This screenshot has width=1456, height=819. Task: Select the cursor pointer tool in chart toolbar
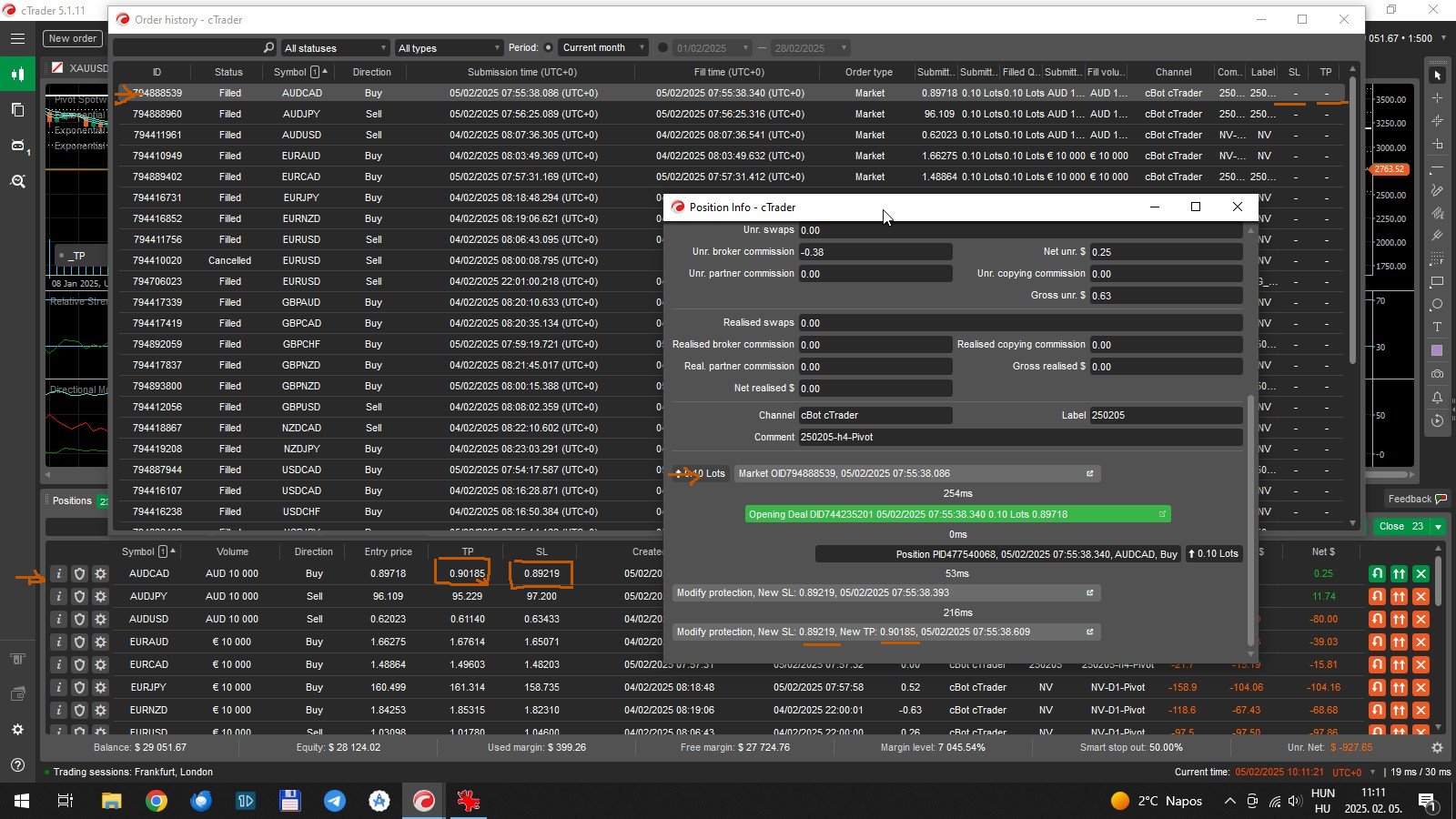1437,75
